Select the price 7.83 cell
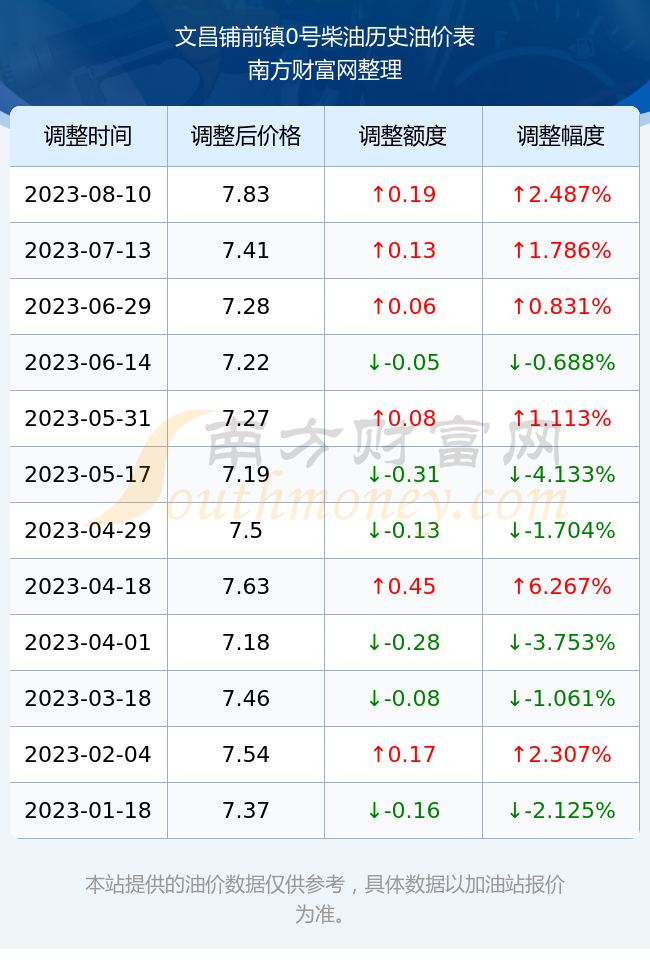 coord(246,194)
